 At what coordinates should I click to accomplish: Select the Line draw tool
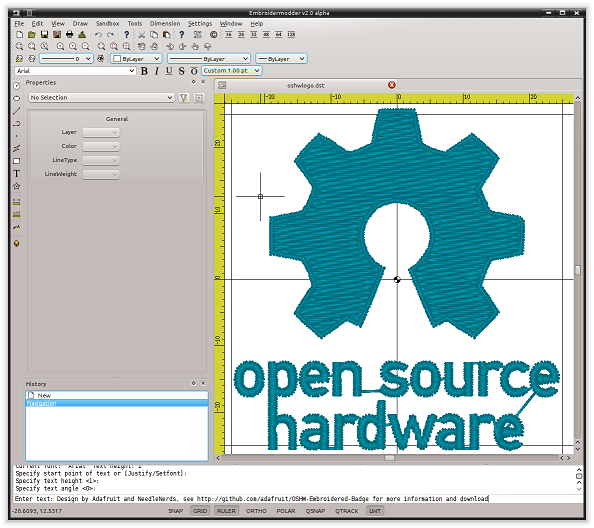(17, 111)
